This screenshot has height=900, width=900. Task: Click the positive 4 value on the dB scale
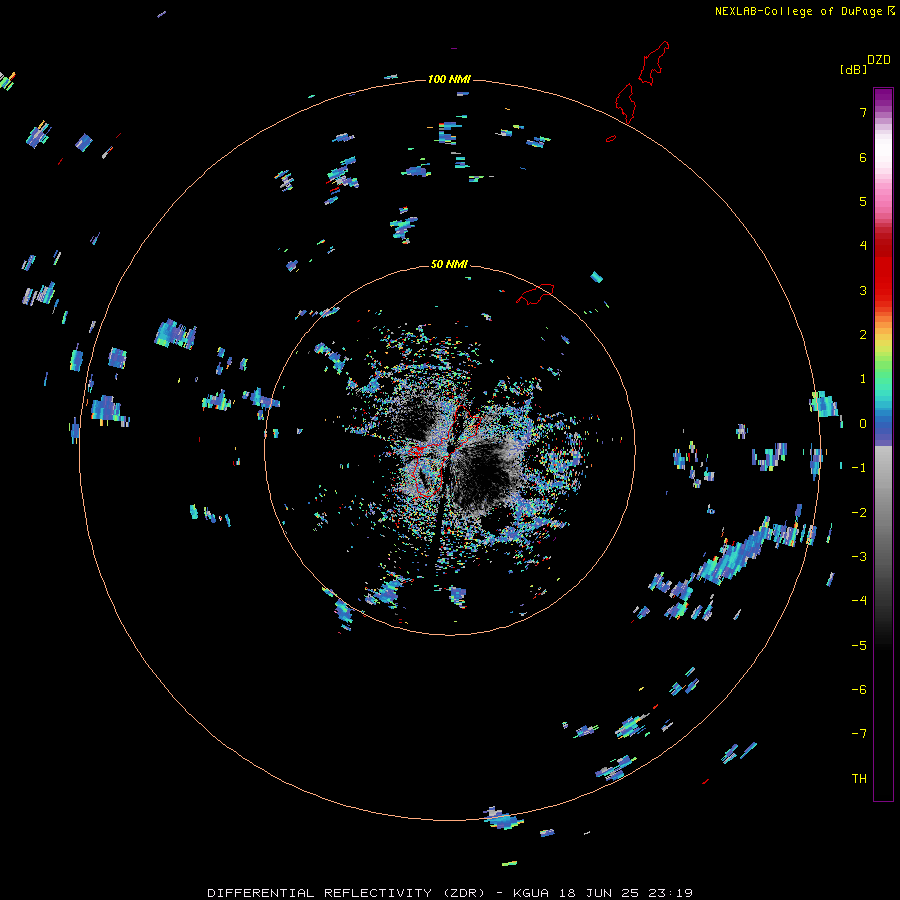tap(863, 246)
